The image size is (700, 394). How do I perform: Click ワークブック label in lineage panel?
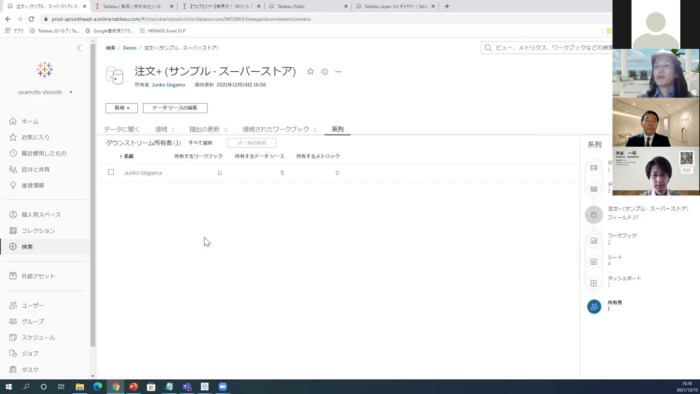(622, 236)
